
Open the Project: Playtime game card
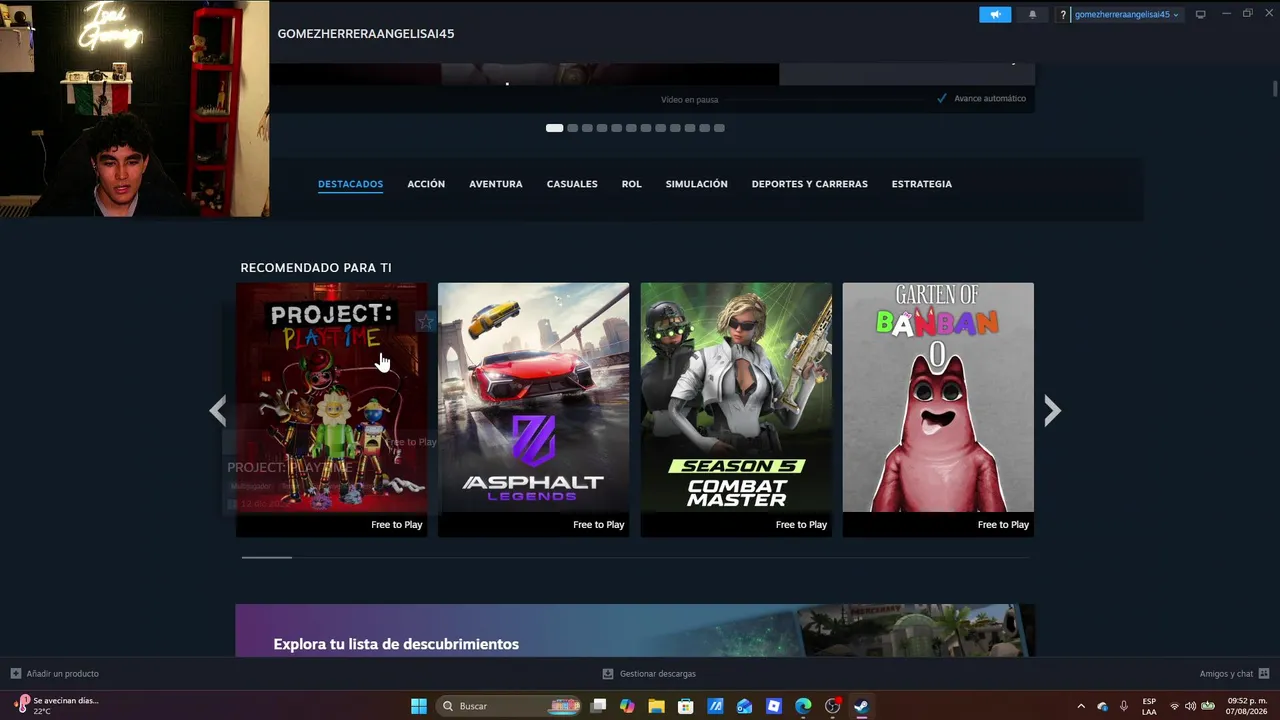(x=332, y=410)
